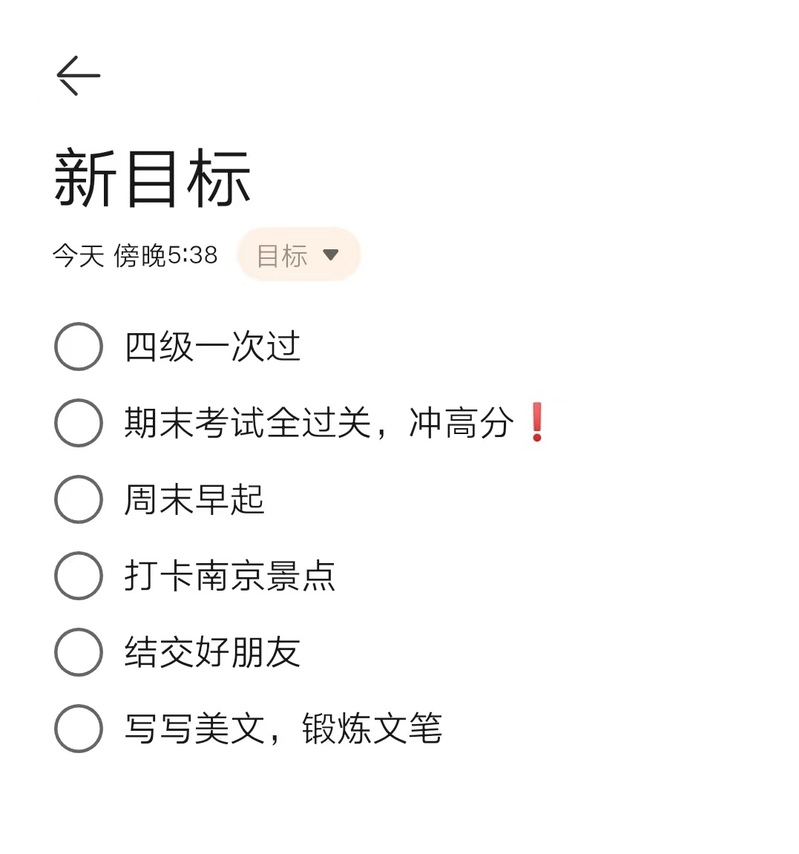
Task: Tap the 今天 傍晚5:38 timestamp
Action: click(x=135, y=255)
